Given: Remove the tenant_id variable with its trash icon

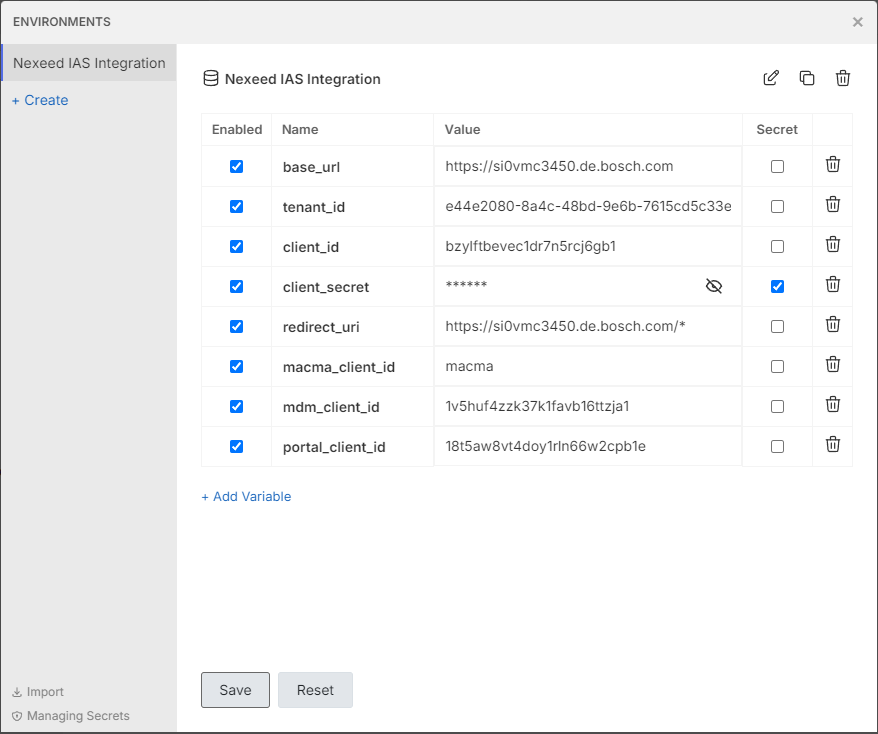Looking at the screenshot, I should (832, 205).
